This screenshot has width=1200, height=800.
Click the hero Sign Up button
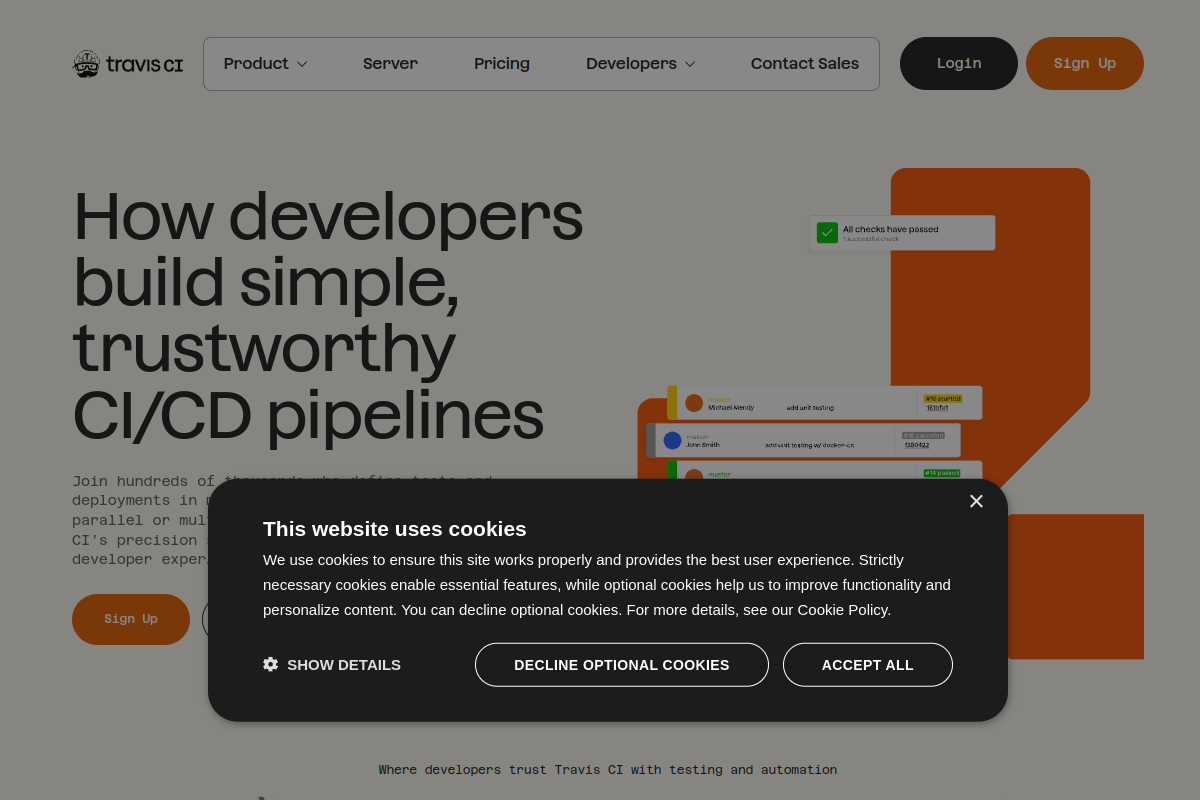click(131, 619)
